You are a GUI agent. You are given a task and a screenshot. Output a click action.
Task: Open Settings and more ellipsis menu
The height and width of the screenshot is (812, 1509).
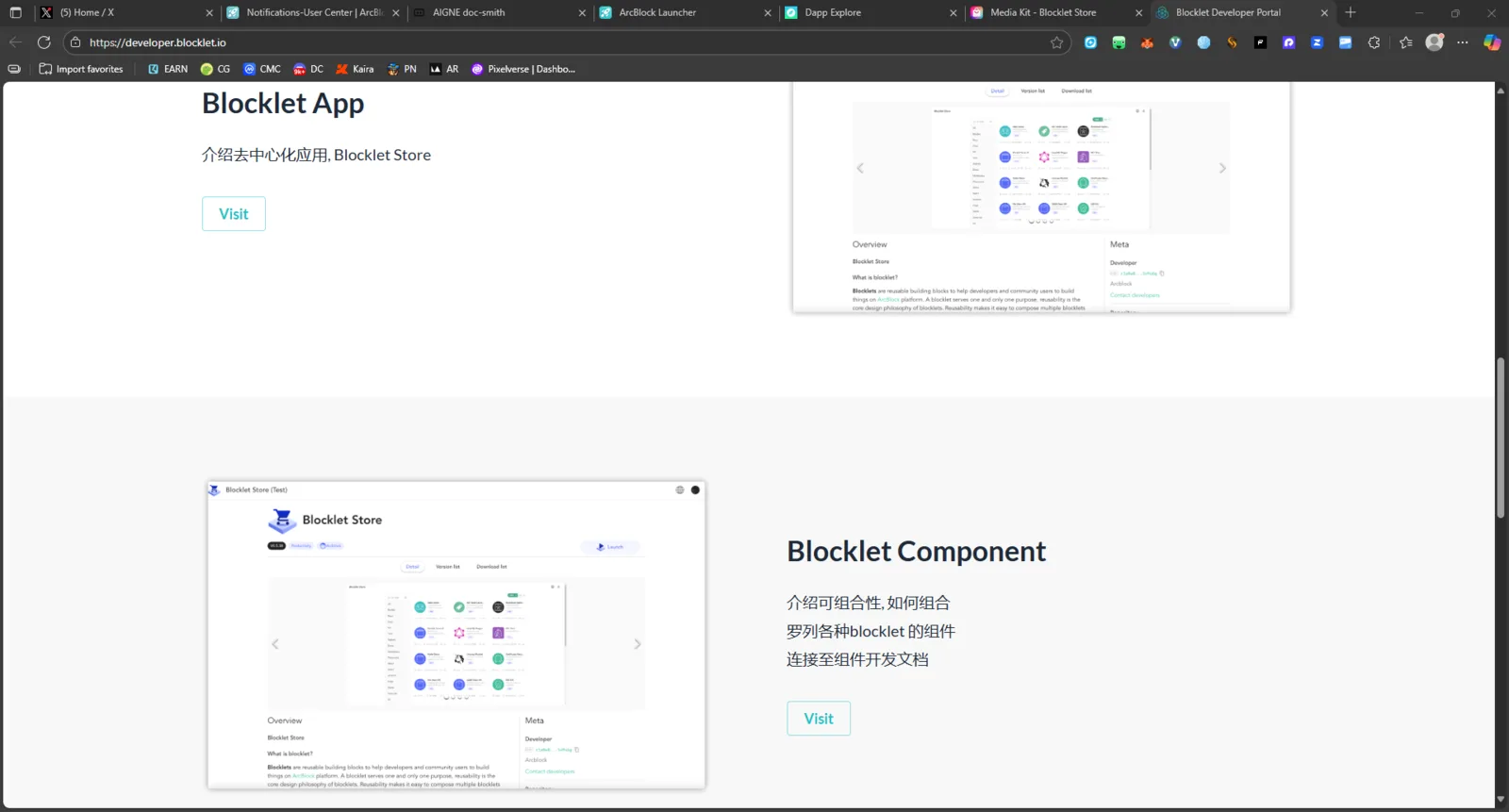pos(1463,42)
